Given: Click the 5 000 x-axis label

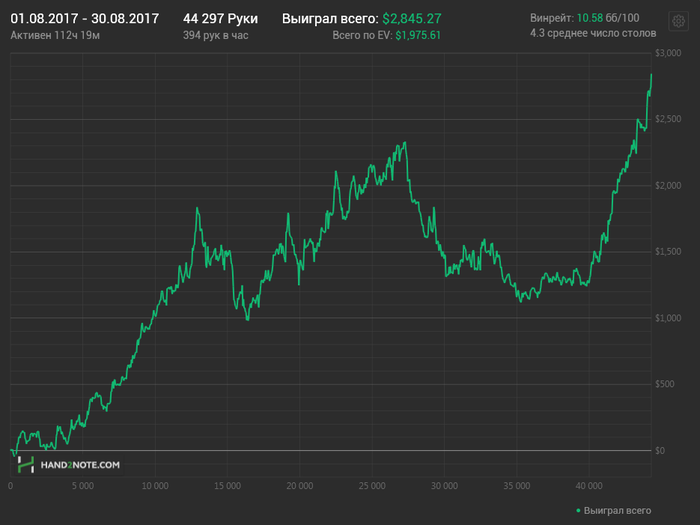Looking at the screenshot, I should tap(83, 486).
